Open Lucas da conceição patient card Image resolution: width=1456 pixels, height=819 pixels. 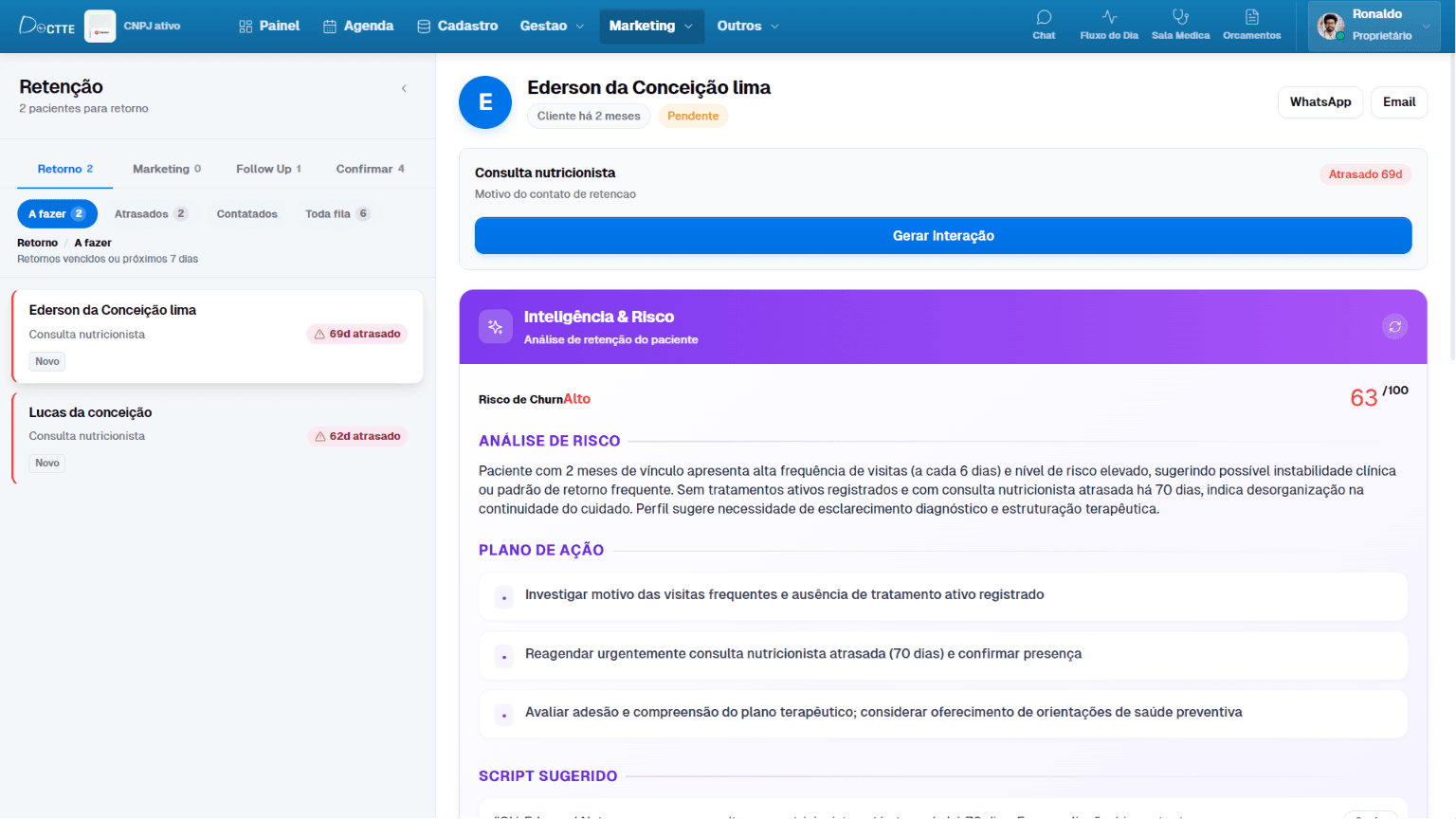pos(217,438)
